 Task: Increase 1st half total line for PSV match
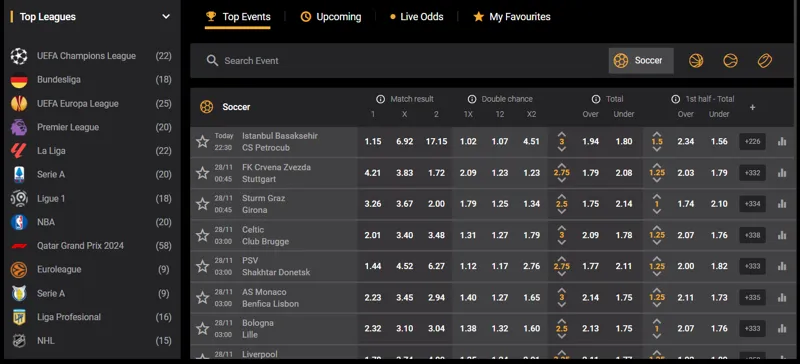pos(657,258)
